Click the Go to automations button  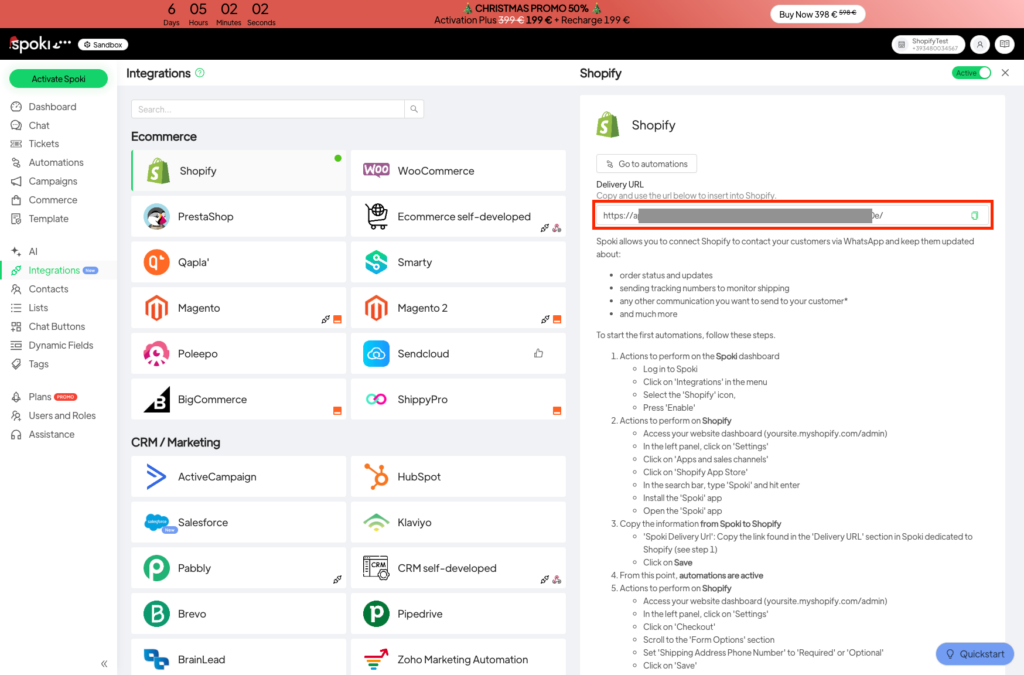[x=646, y=164]
